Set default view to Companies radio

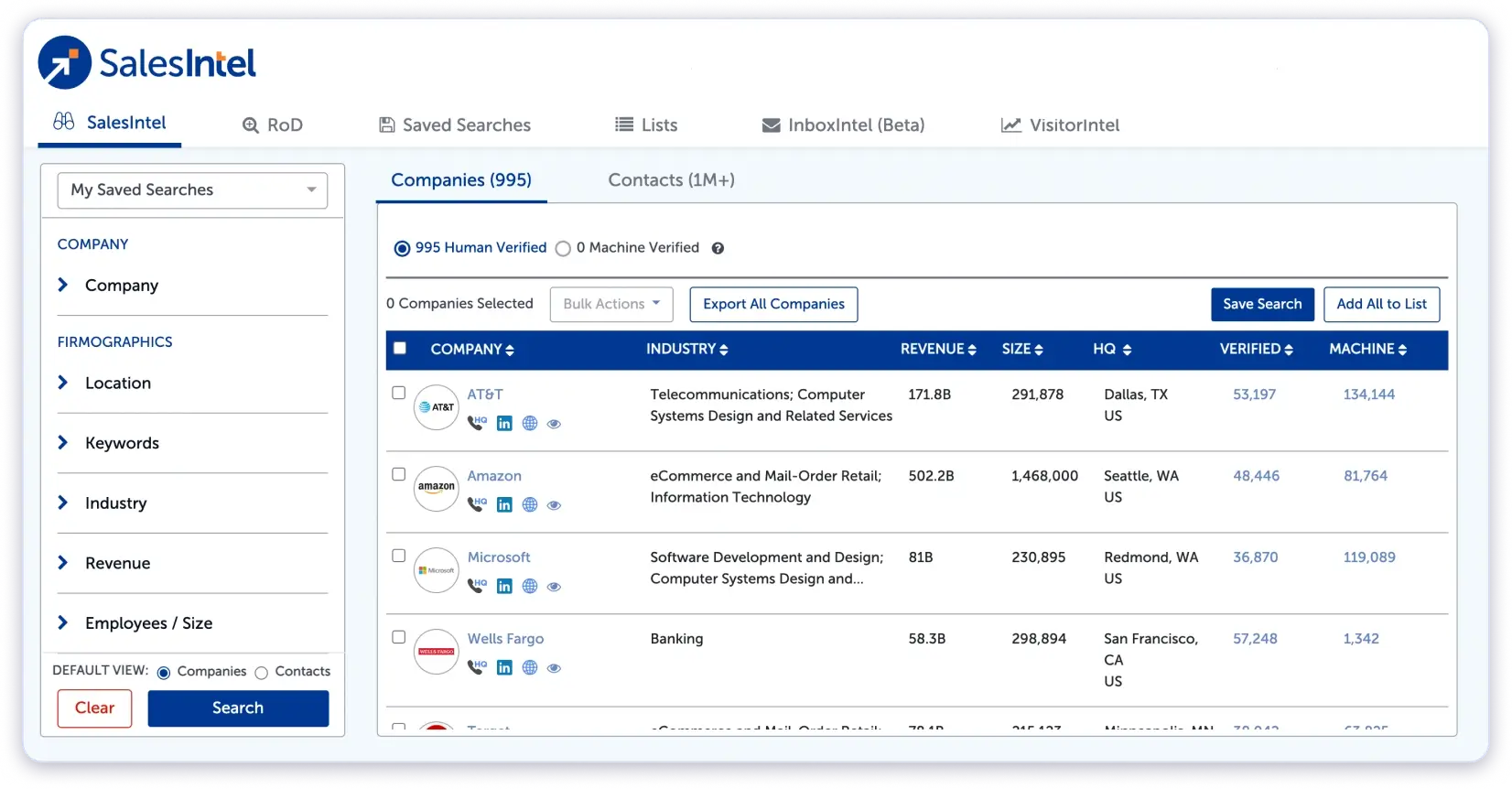(164, 673)
